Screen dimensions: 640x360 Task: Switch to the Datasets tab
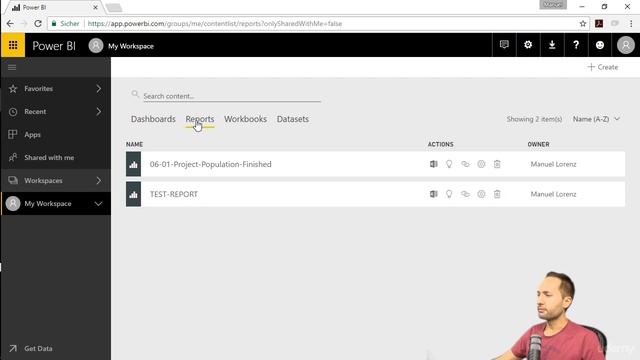click(293, 119)
